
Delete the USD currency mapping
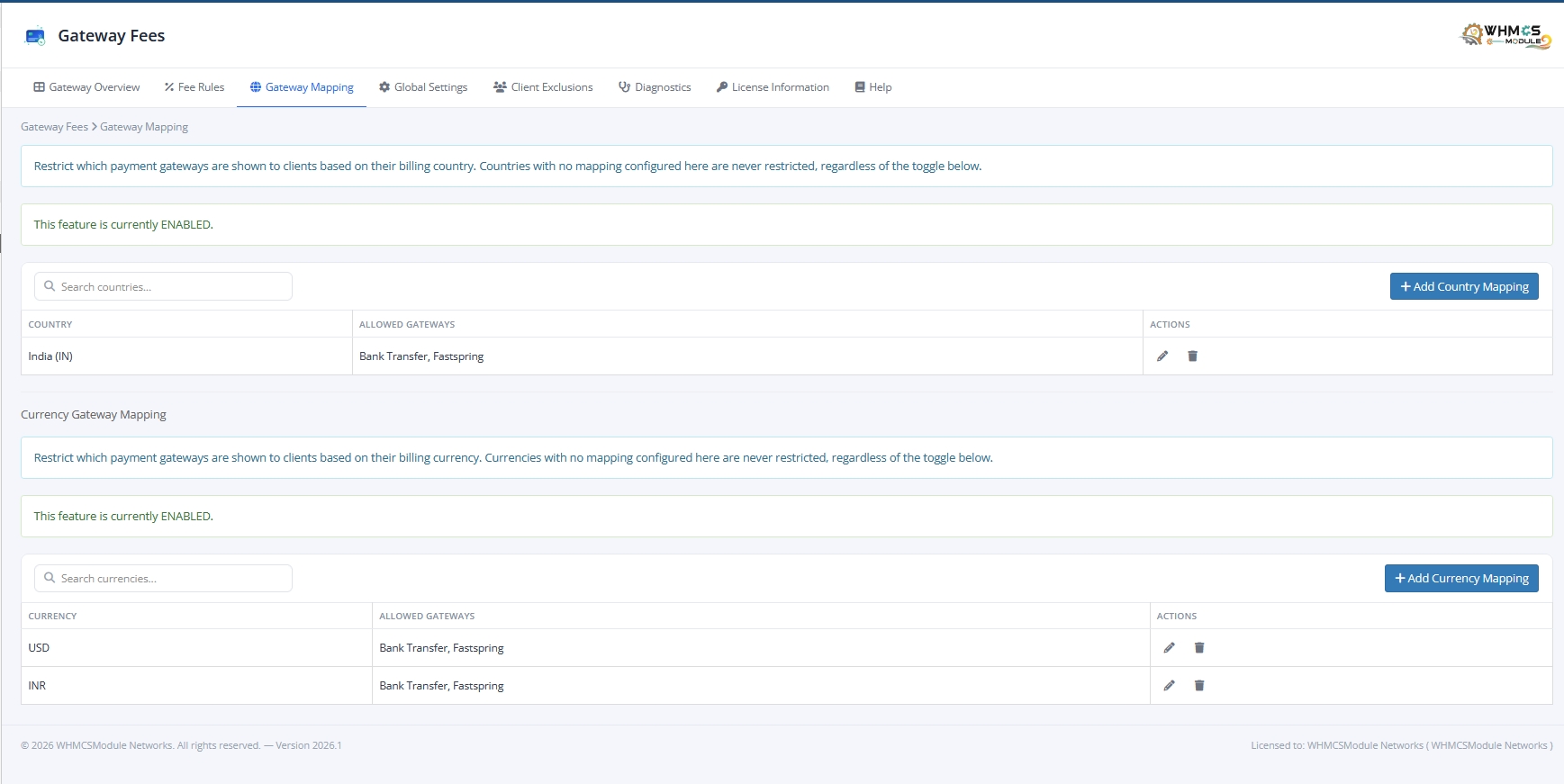(1199, 648)
